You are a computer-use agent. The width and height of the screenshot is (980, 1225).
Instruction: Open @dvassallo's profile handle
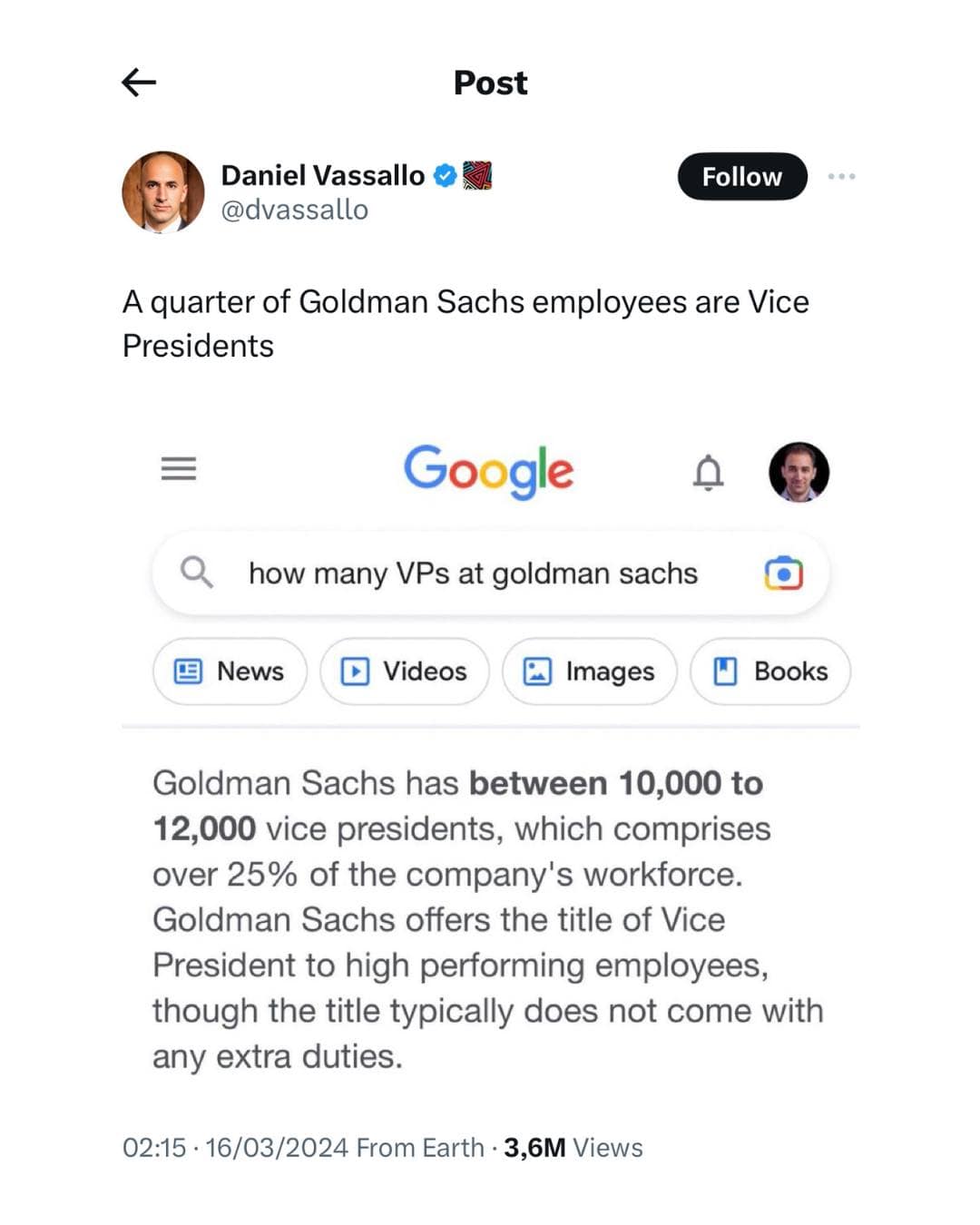292,210
